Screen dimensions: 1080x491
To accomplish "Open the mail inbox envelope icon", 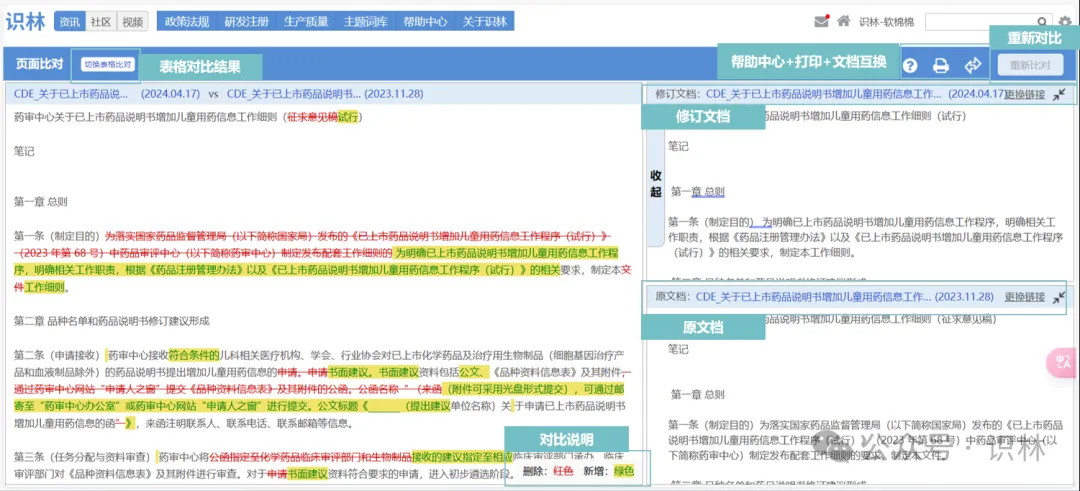I will 820,21.
